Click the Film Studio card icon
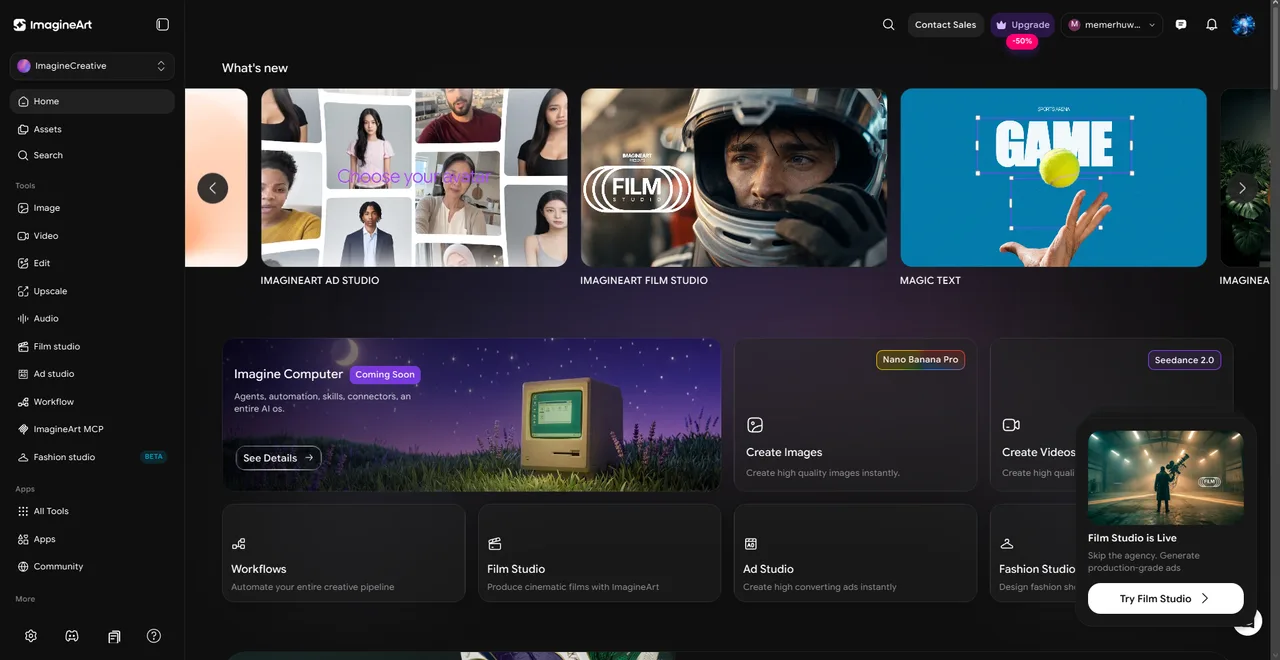Screen dimensions: 1280x660 point(495,544)
